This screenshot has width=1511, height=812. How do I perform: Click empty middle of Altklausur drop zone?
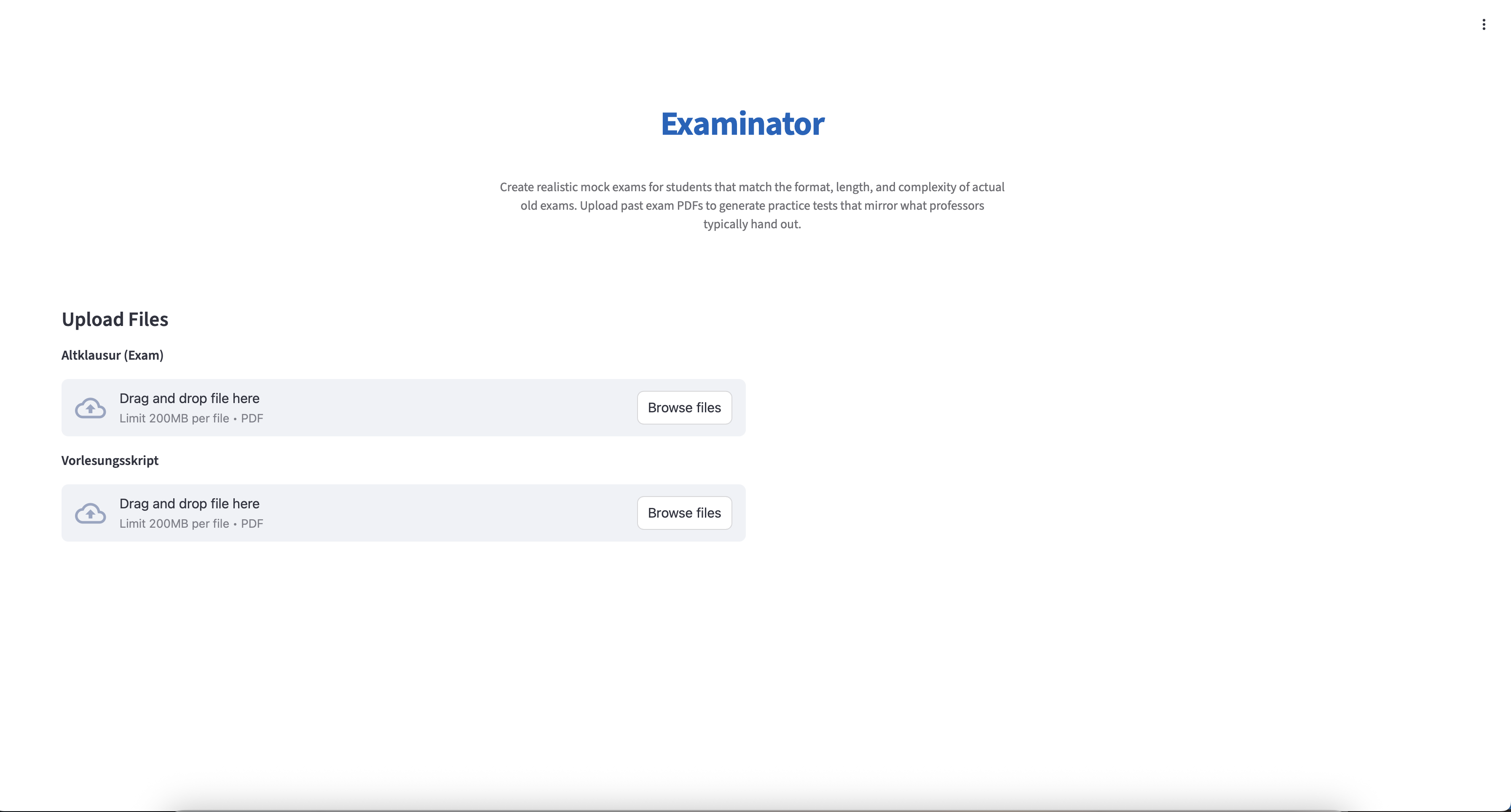pos(446,408)
